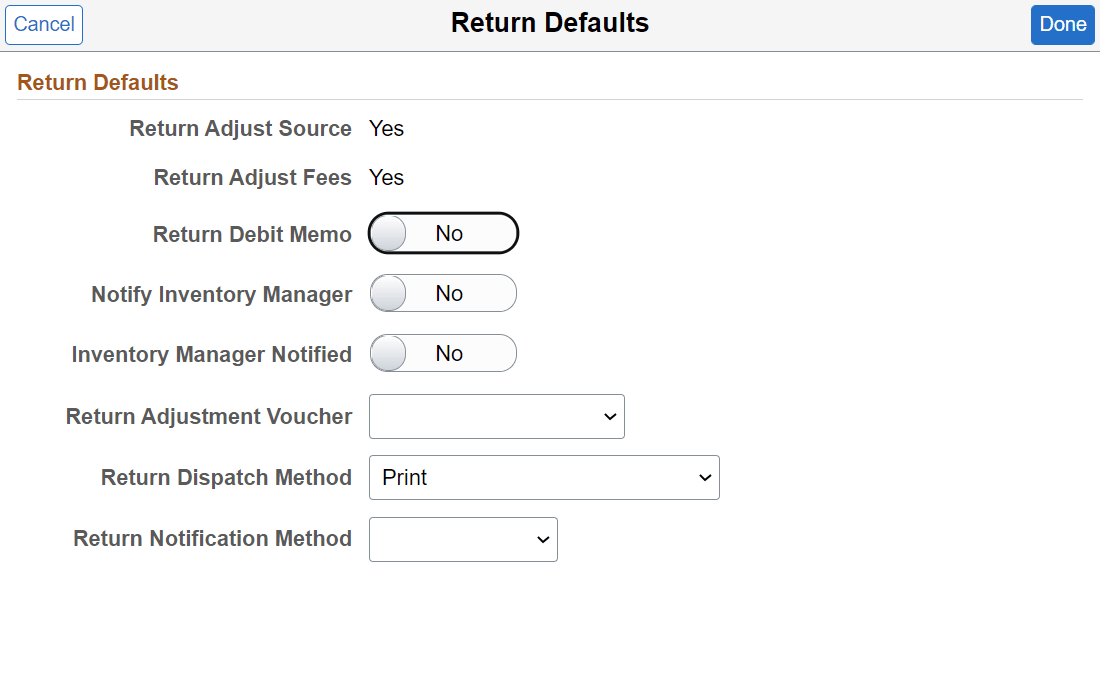Screen dimensions: 1100x680
Task: Open the Return Dispatch Method dropdown
Action: (x=545, y=477)
